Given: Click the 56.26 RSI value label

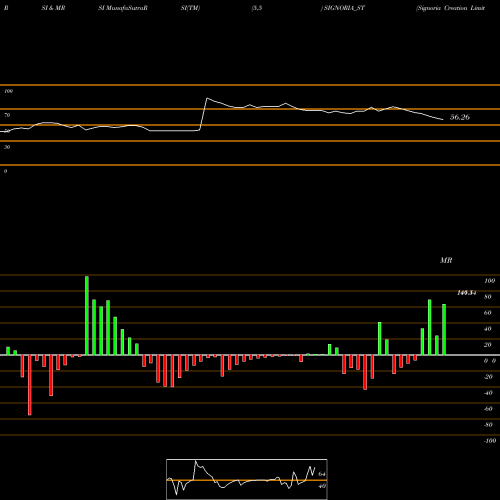Looking at the screenshot, I should click(x=460, y=117).
